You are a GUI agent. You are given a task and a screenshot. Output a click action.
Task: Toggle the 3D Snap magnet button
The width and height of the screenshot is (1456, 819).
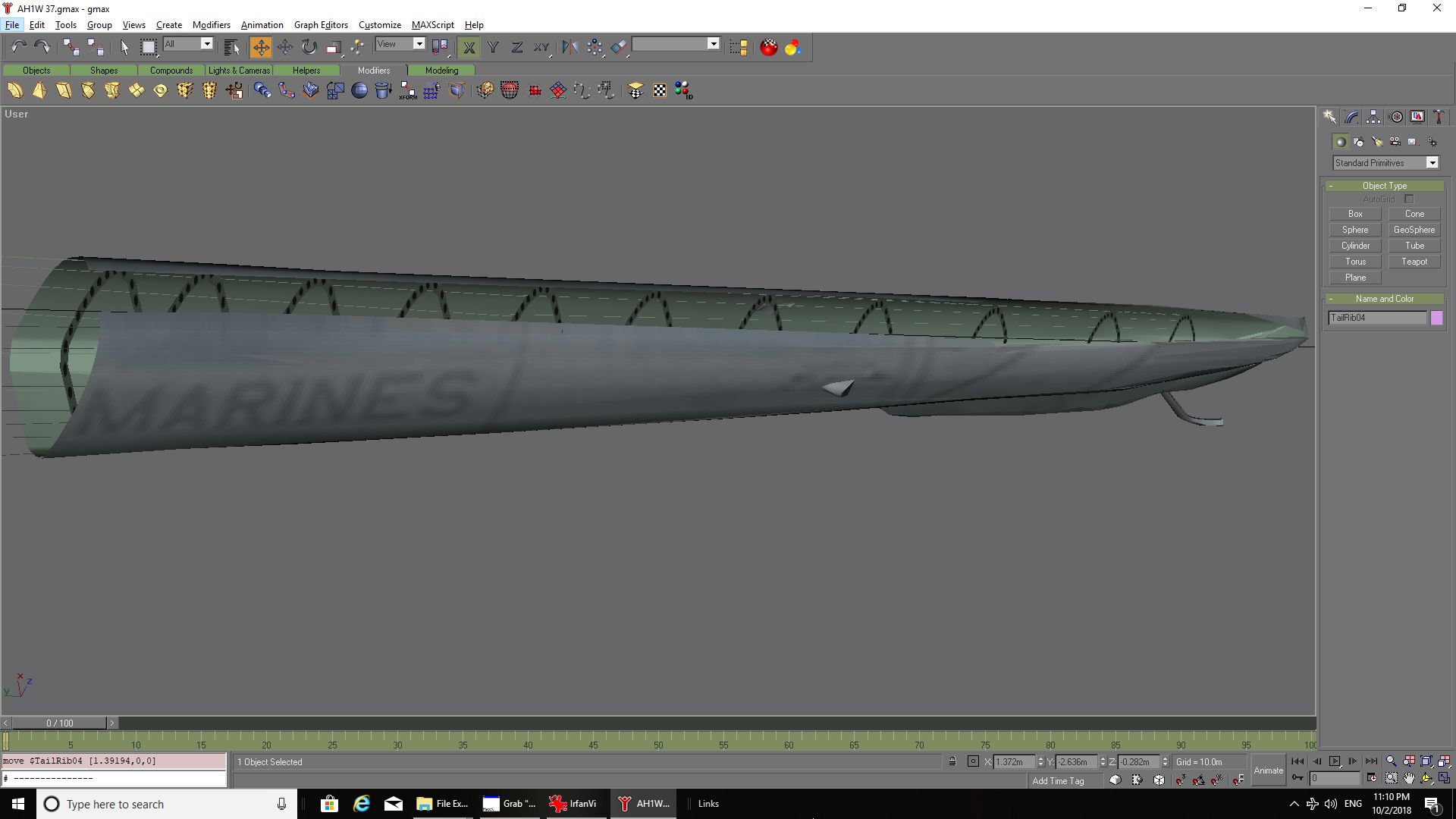tap(1181, 780)
